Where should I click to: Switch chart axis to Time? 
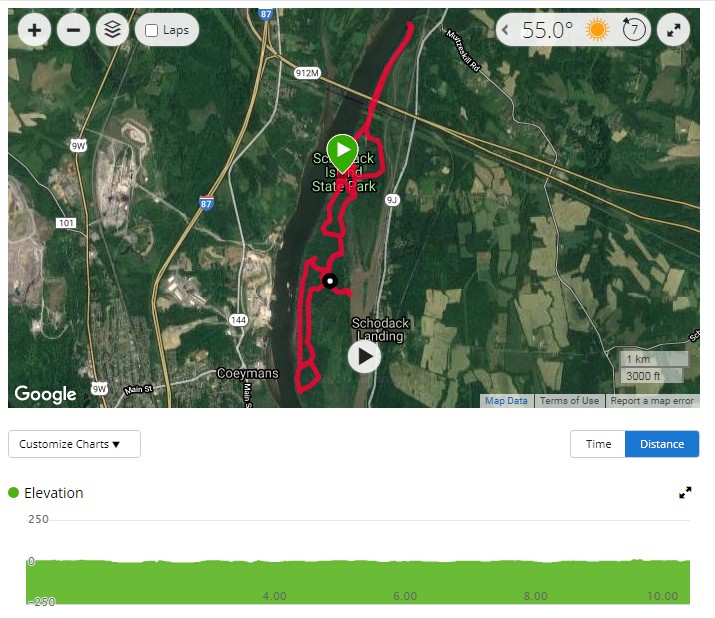point(598,444)
